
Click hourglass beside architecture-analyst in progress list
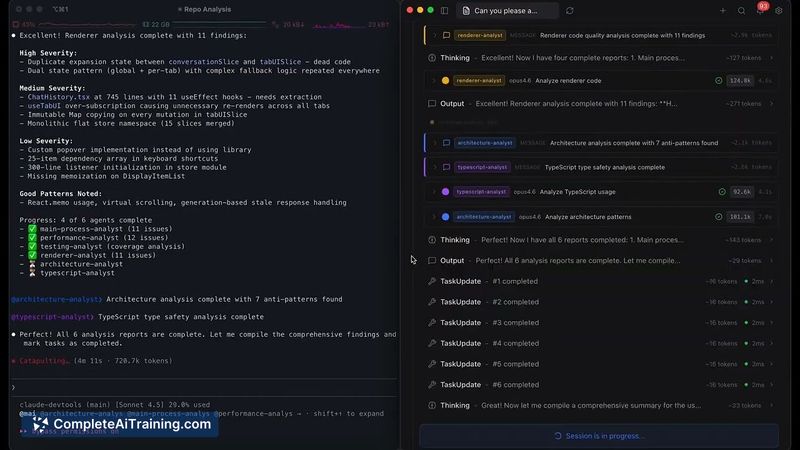[32, 264]
